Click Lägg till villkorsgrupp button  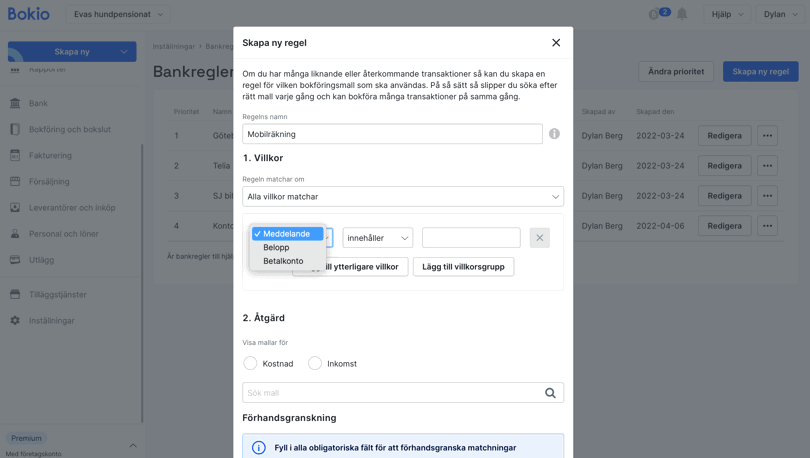(463, 267)
